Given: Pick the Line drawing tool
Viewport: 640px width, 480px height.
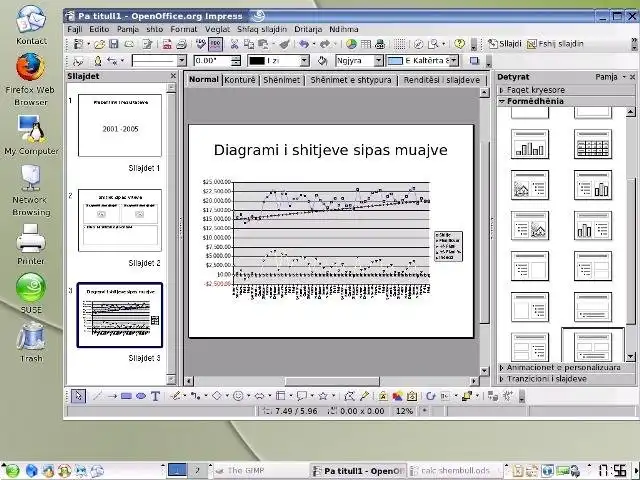Looking at the screenshot, I should coord(97,396).
